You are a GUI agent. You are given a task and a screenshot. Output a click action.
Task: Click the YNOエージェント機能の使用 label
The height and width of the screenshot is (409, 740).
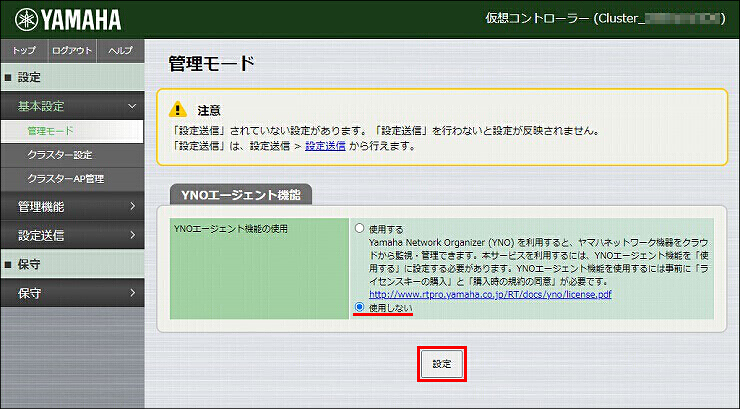pyautogui.click(x=231, y=229)
